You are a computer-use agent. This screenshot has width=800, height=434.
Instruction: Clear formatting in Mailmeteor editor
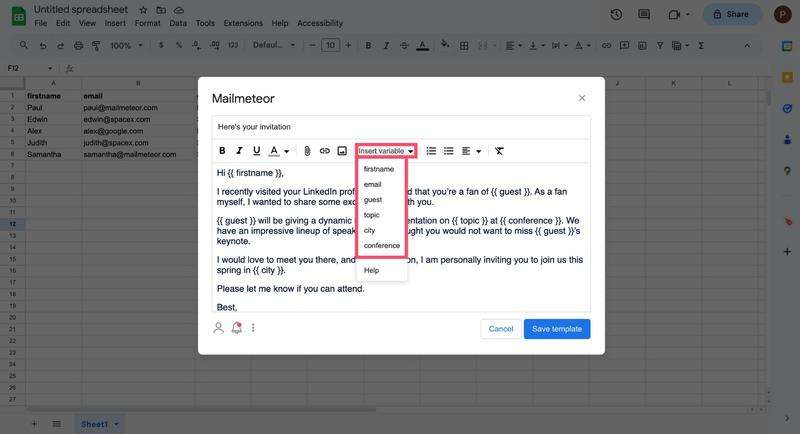[x=499, y=151]
